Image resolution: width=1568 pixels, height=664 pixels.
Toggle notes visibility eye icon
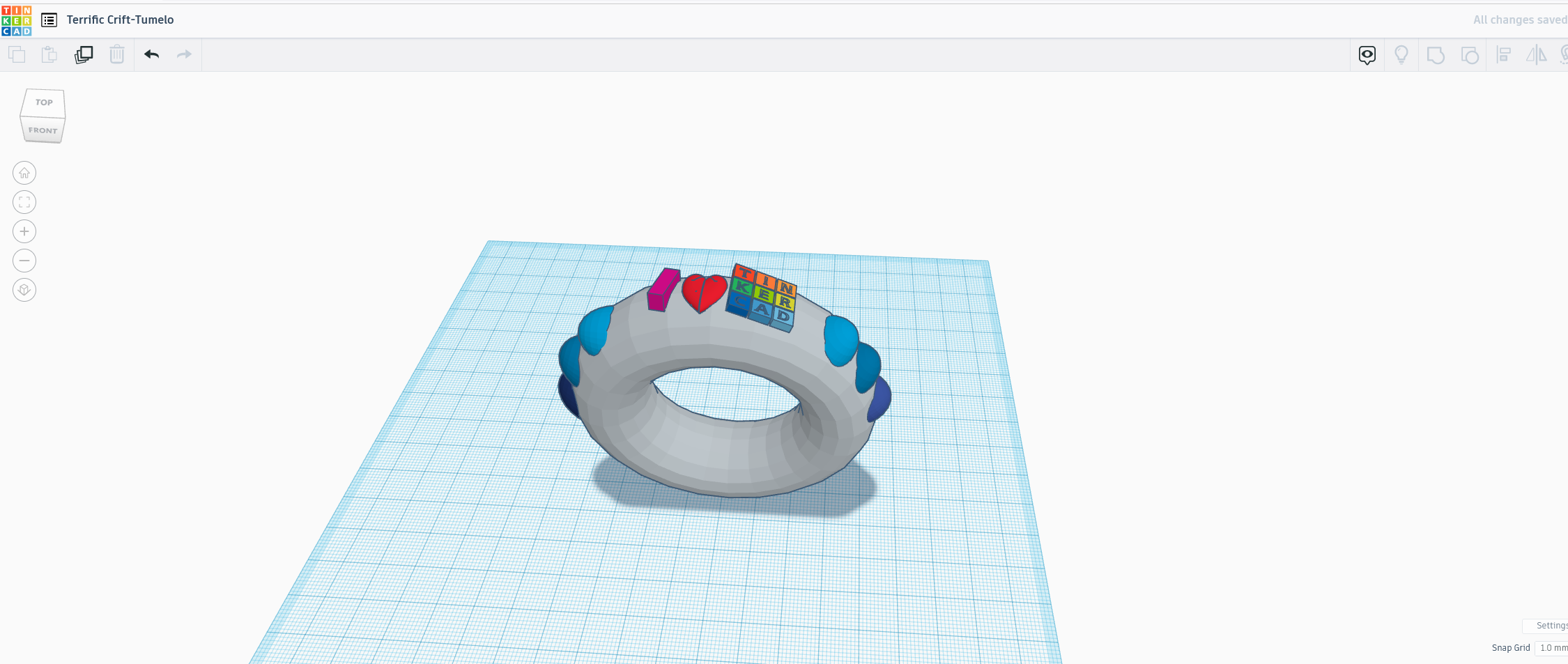point(1367,55)
